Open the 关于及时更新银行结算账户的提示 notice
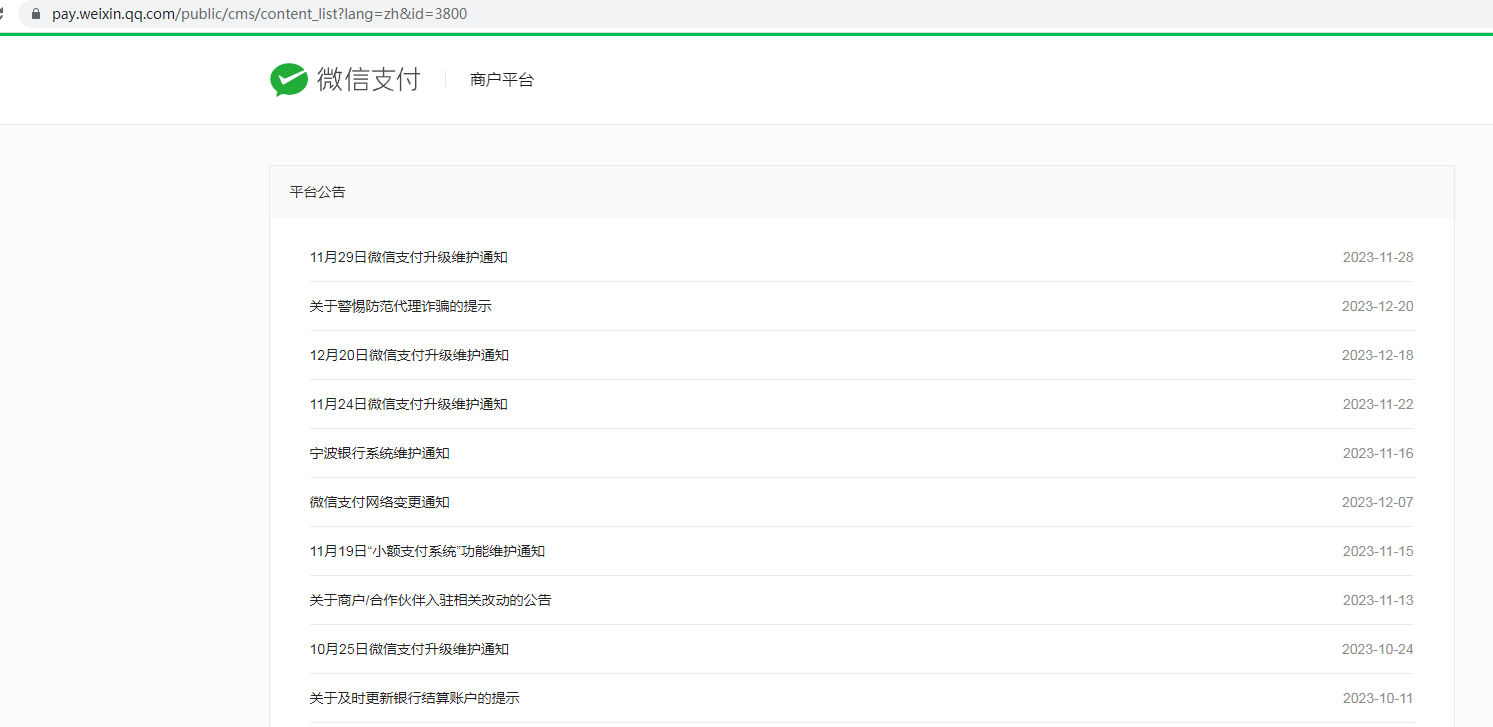This screenshot has width=1493, height=727. pyautogui.click(x=414, y=697)
